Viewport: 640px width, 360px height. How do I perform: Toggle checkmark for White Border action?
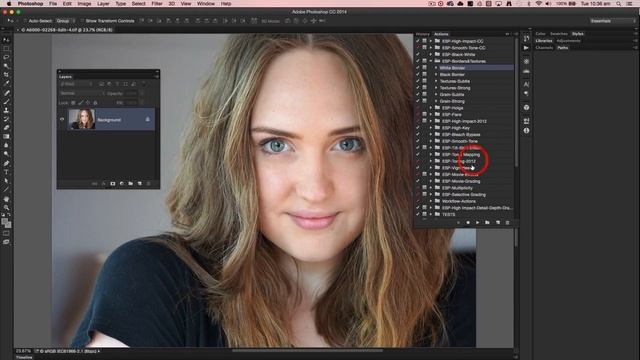(x=418, y=68)
